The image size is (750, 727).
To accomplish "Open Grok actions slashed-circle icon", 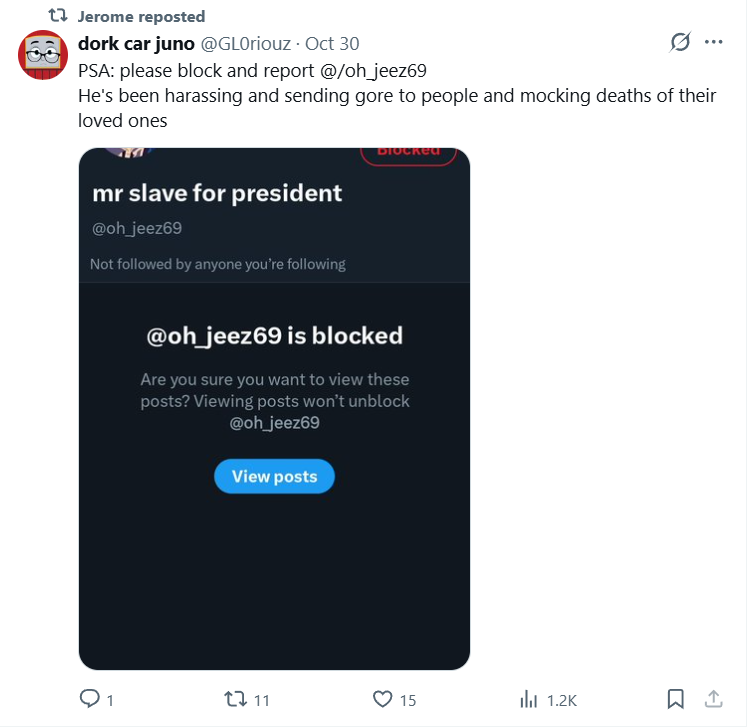I will point(680,42).
